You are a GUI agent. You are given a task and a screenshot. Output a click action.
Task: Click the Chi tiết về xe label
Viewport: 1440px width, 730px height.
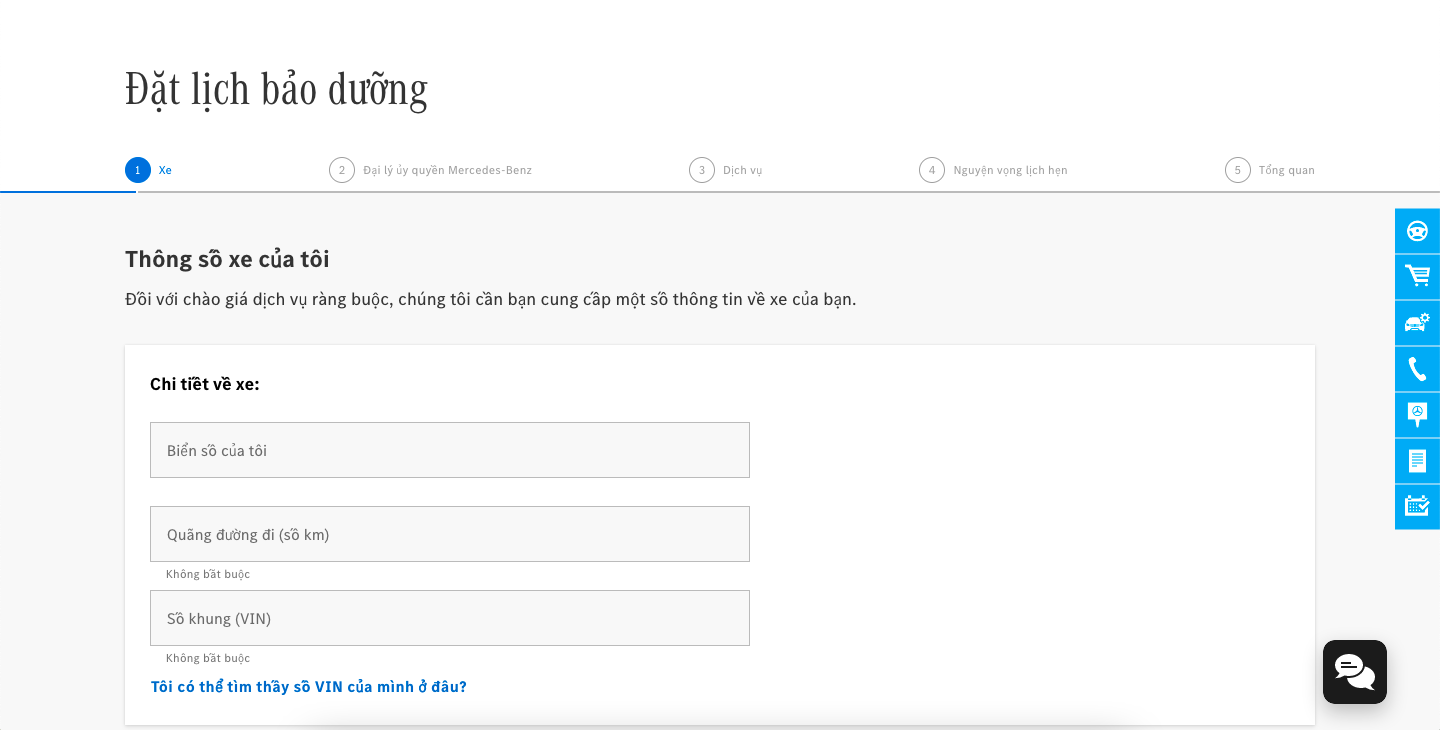pos(205,384)
